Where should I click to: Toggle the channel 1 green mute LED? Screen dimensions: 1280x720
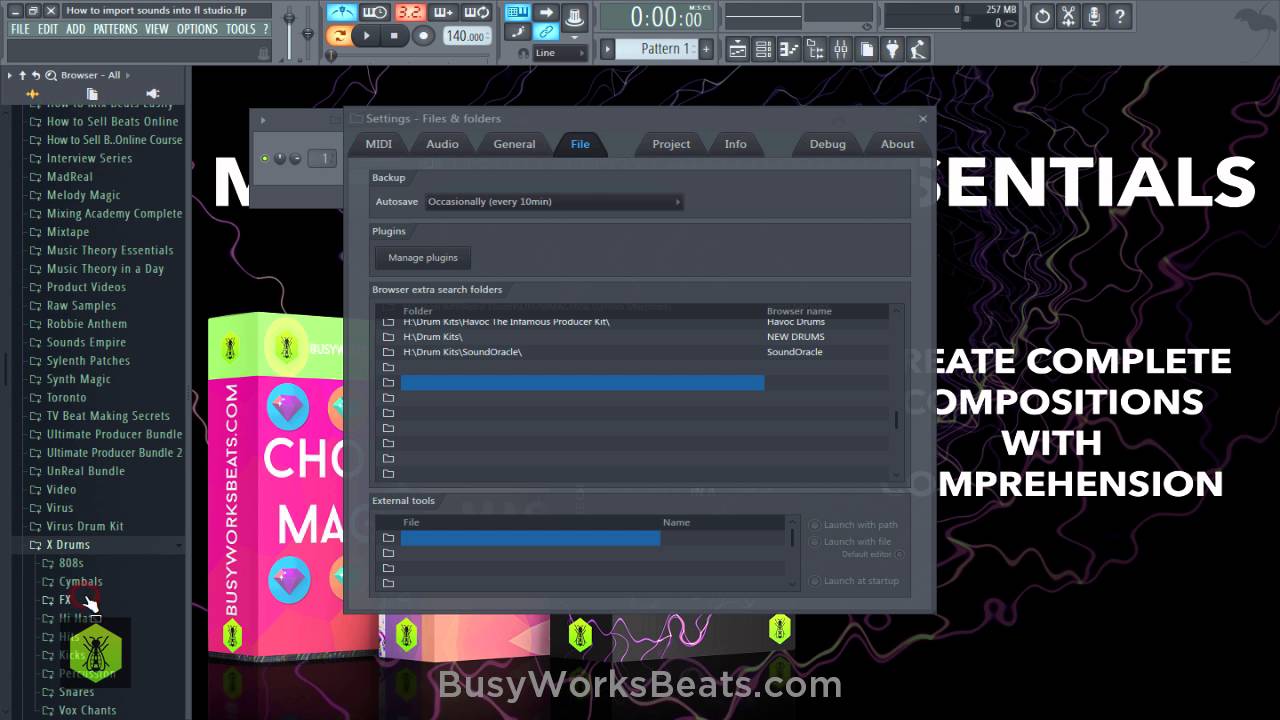point(265,158)
